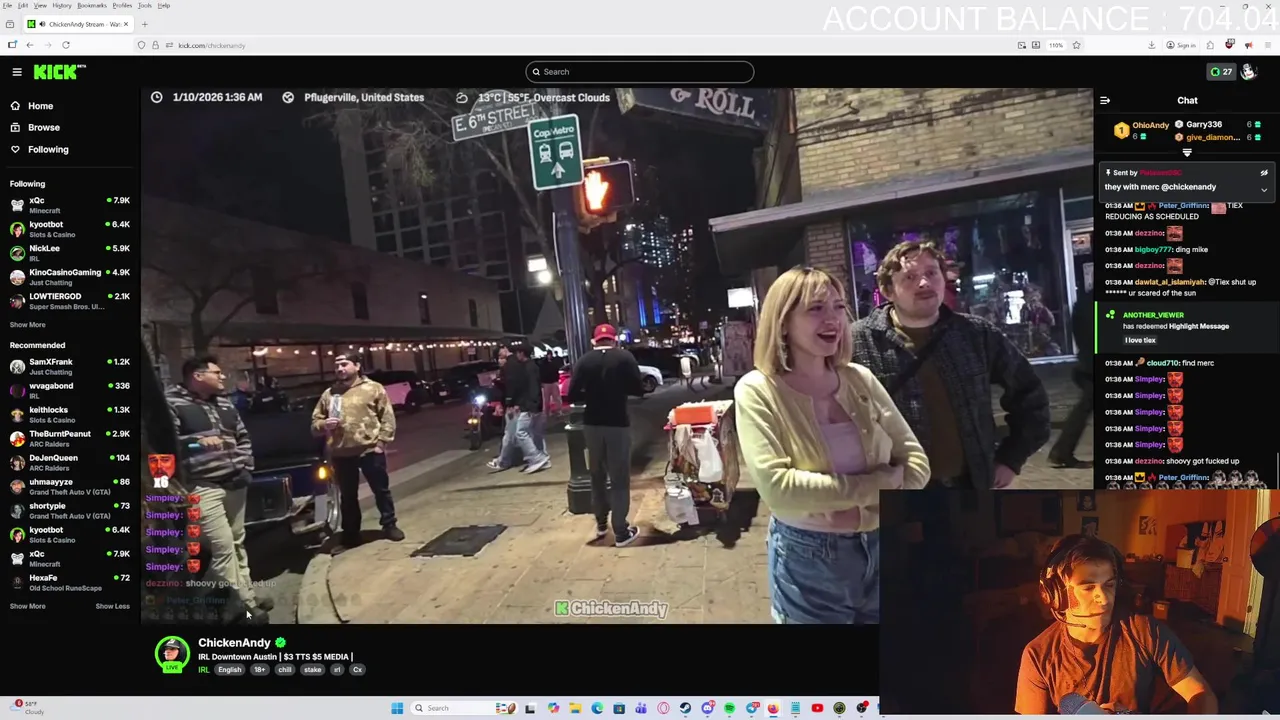This screenshot has width=1280, height=720.
Task: Open a new browser tab
Action: coord(144,24)
